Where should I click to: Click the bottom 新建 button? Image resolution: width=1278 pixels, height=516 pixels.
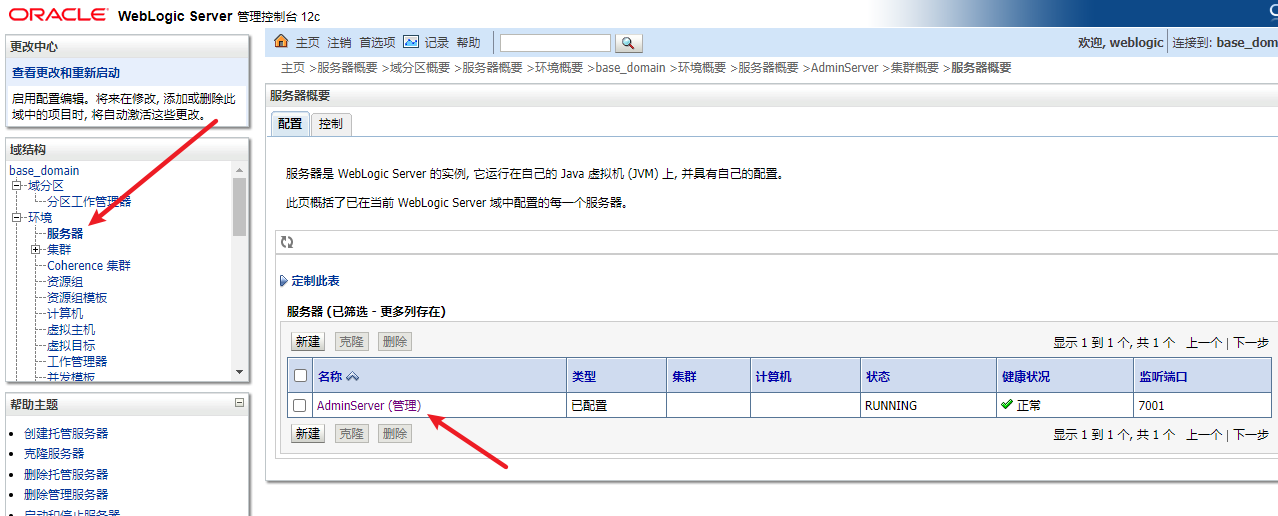point(308,433)
